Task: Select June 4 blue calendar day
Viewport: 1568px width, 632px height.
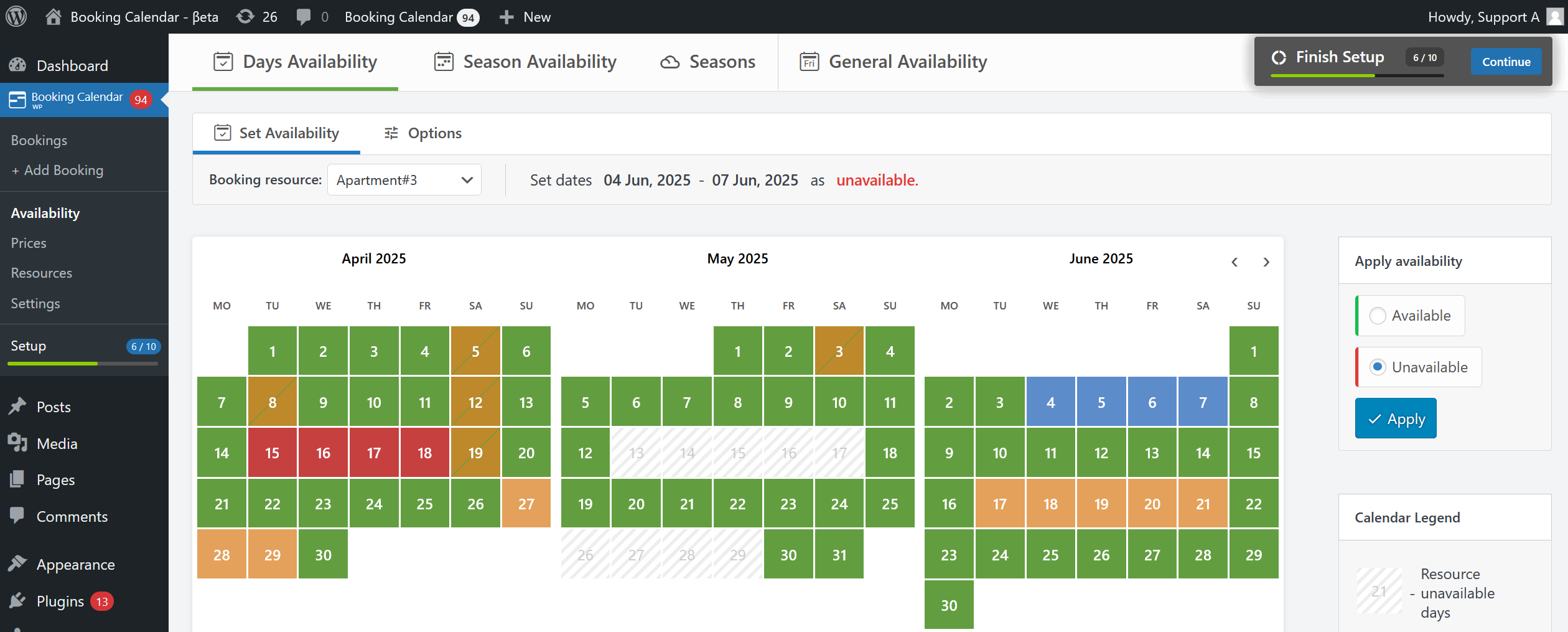Action: (1050, 402)
